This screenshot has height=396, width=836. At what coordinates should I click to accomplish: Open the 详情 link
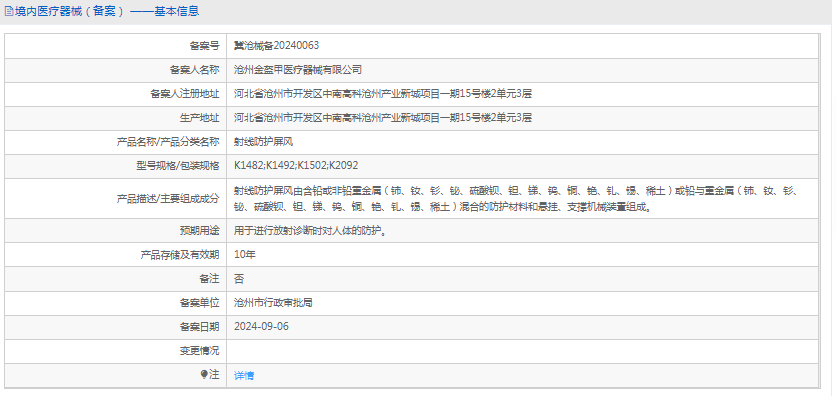click(244, 375)
